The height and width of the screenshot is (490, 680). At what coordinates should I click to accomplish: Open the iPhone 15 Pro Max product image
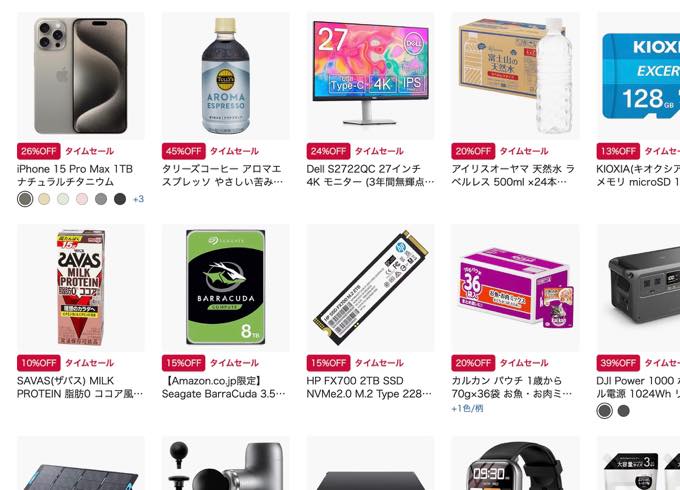(x=81, y=76)
